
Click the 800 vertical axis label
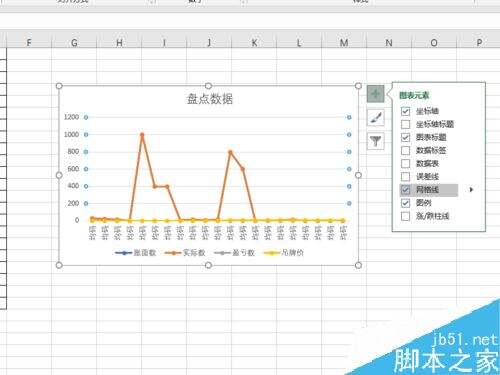pos(73,151)
